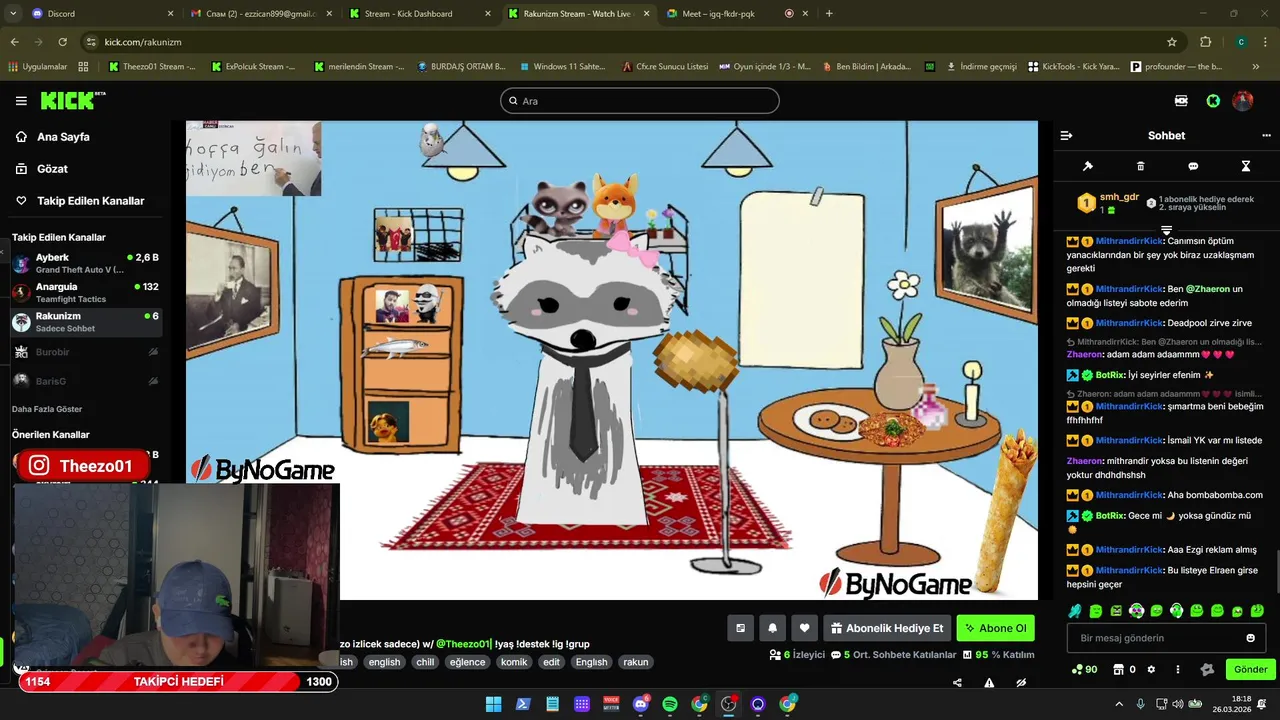Viewport: 1280px width, 720px height.
Task: Click the @Theezo01 mention link
Action: pos(463,644)
